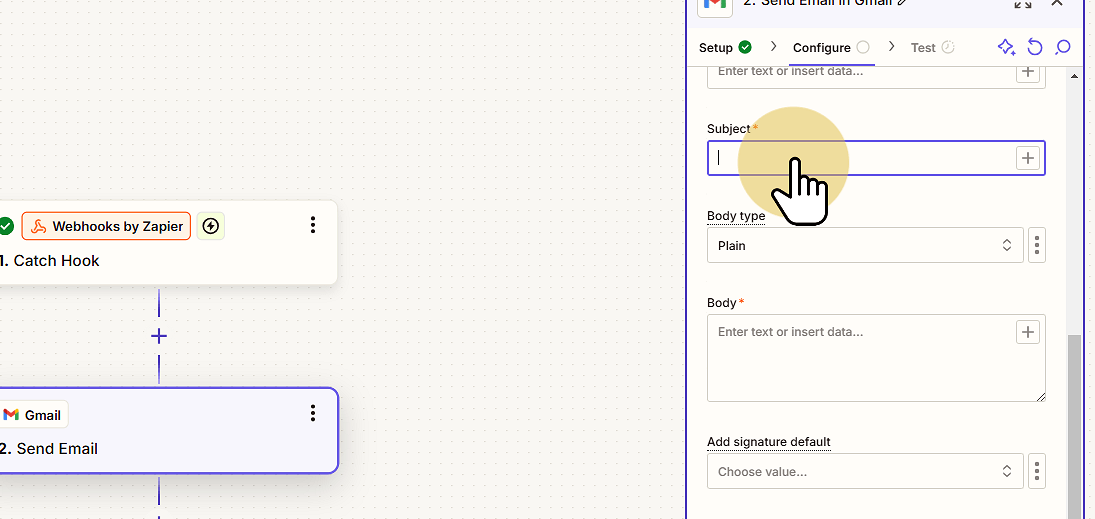Select the Configure tab
Image resolution: width=1095 pixels, height=519 pixels.
(x=831, y=47)
